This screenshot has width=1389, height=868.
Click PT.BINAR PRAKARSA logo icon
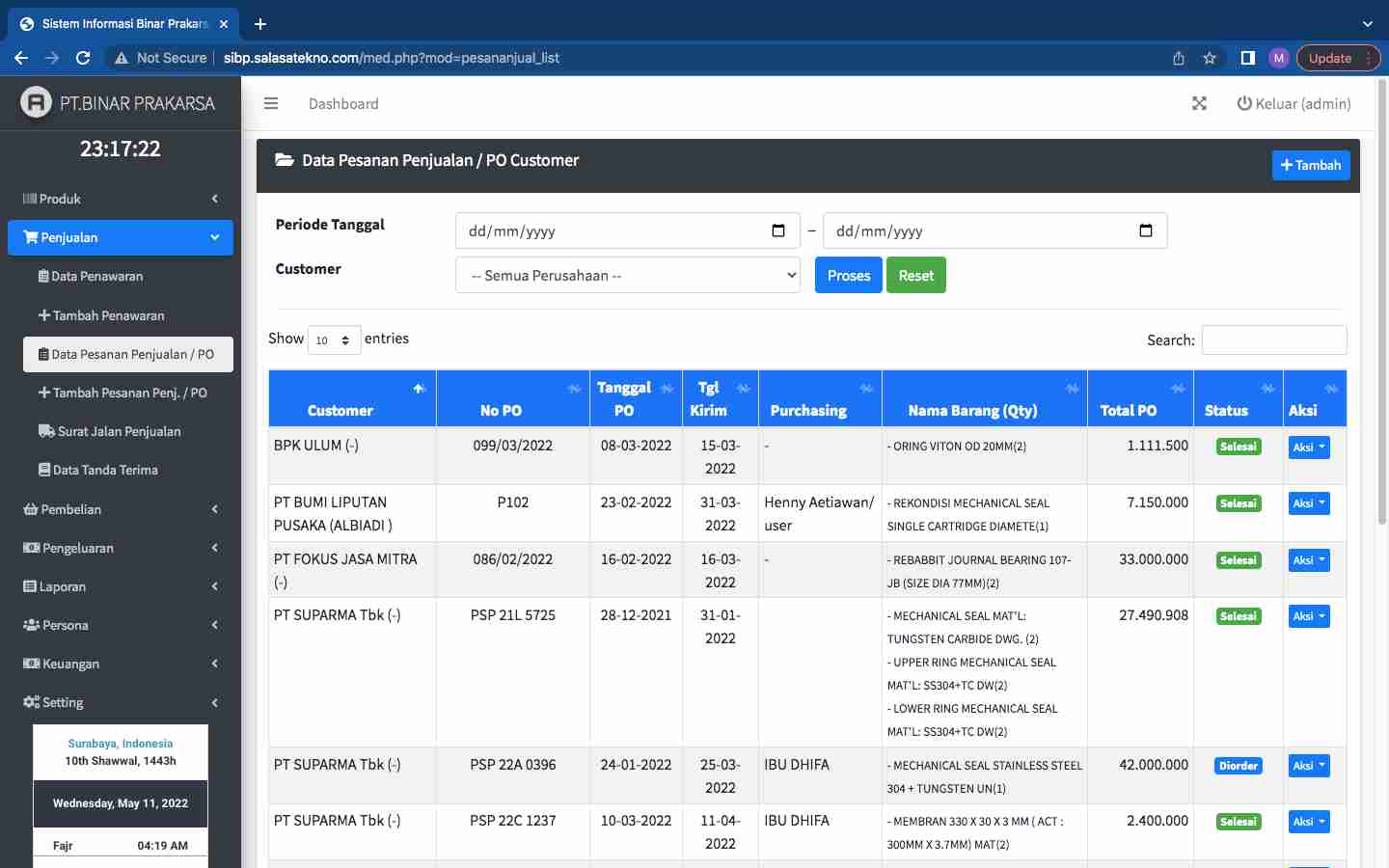36,102
